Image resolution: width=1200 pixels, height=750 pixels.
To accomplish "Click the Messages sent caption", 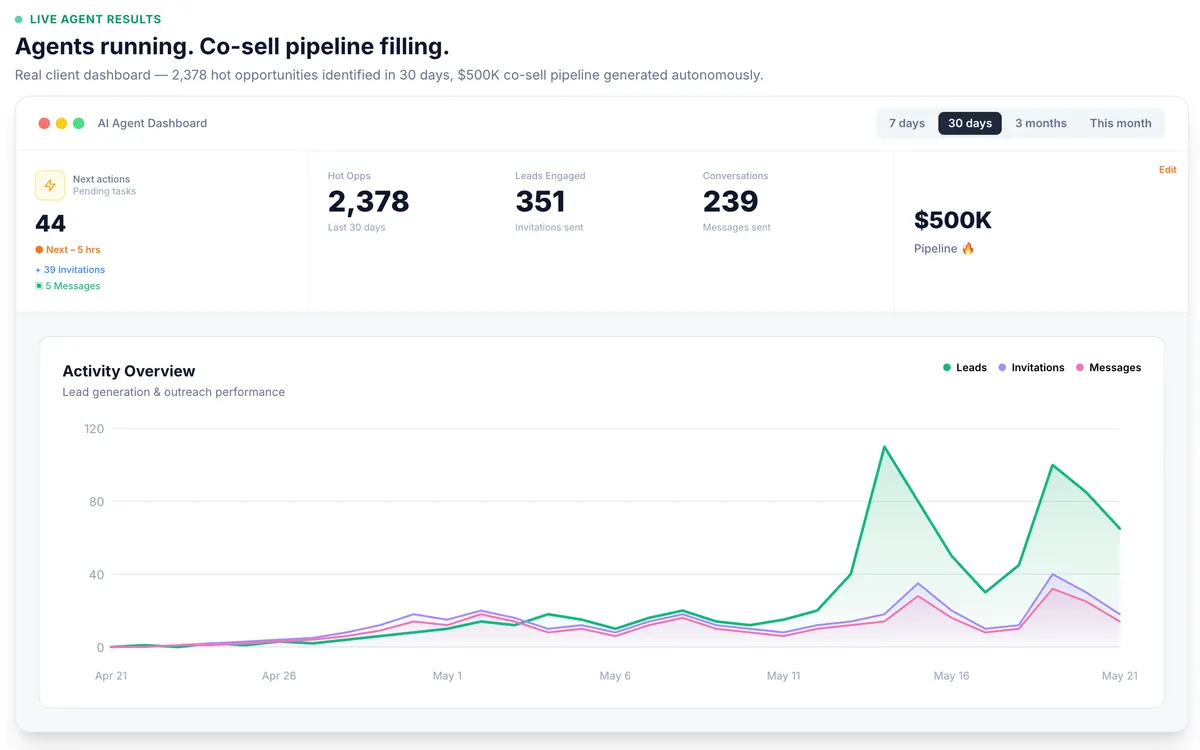I will click(x=737, y=228).
